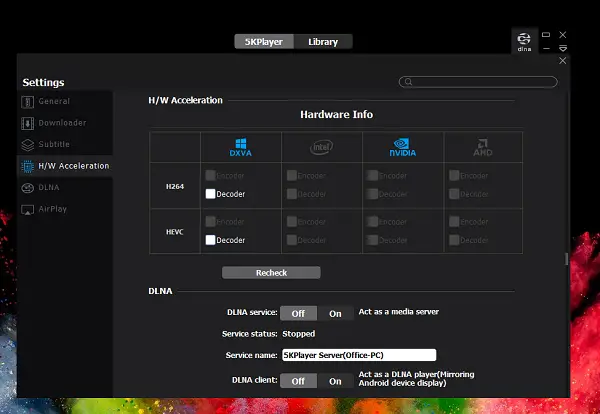
Task: Open the title bar dropdown arrow menu
Action: pyautogui.click(x=562, y=49)
